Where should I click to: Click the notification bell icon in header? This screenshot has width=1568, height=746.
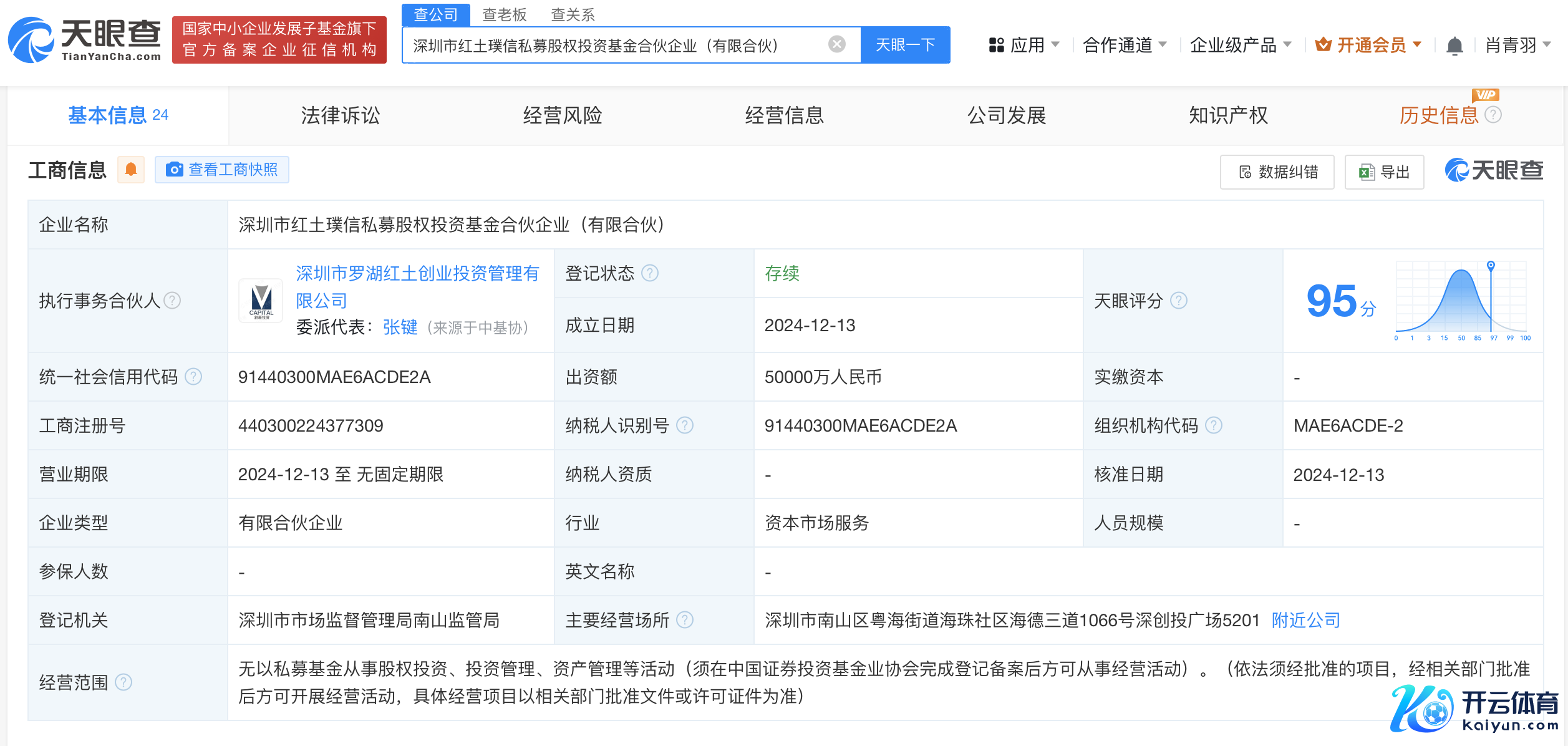coord(1454,46)
